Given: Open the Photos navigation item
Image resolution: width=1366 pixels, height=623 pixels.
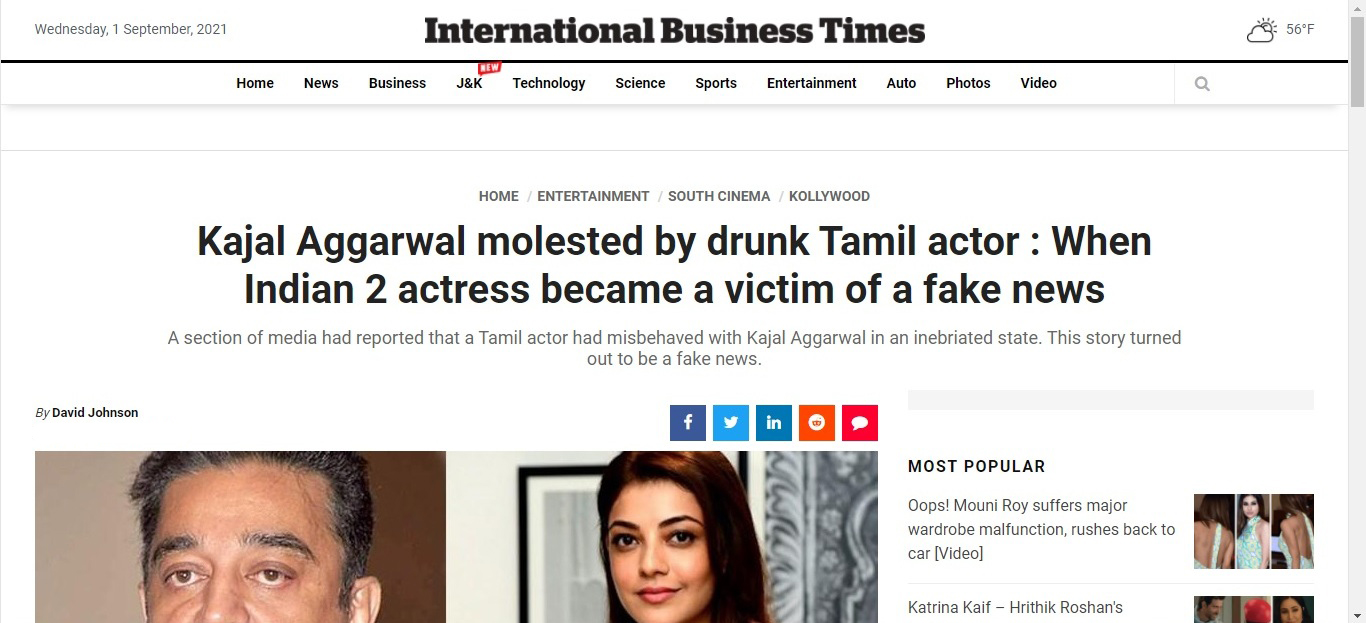Looking at the screenshot, I should pyautogui.click(x=968, y=83).
